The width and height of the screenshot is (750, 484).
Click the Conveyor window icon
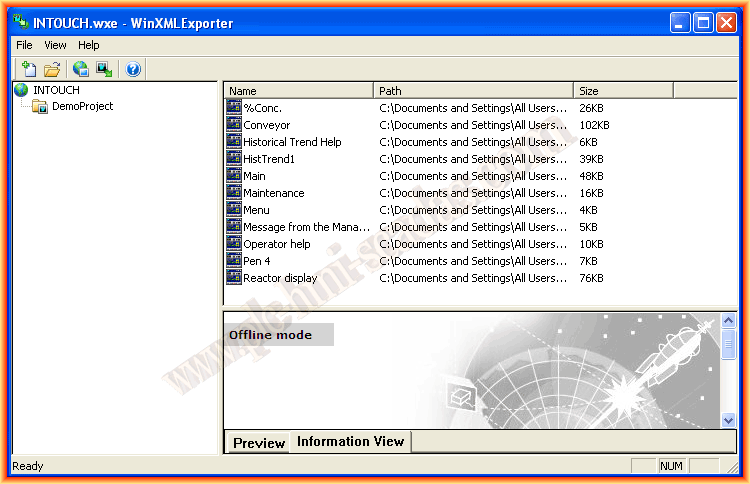point(234,125)
